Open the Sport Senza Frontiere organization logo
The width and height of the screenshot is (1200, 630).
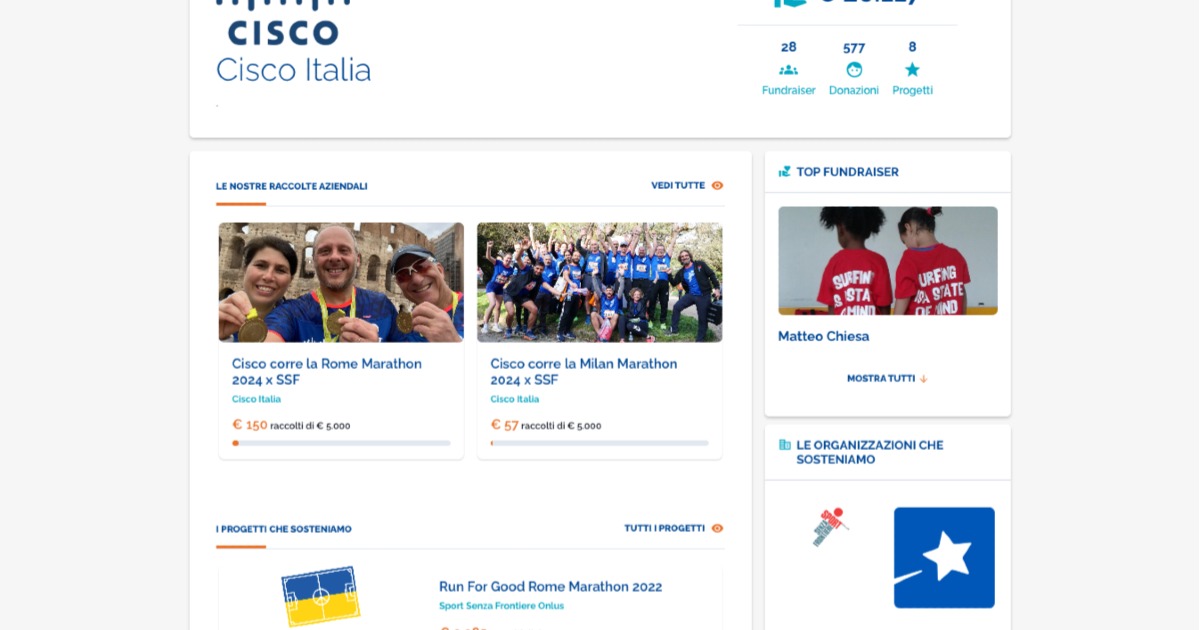(x=830, y=527)
